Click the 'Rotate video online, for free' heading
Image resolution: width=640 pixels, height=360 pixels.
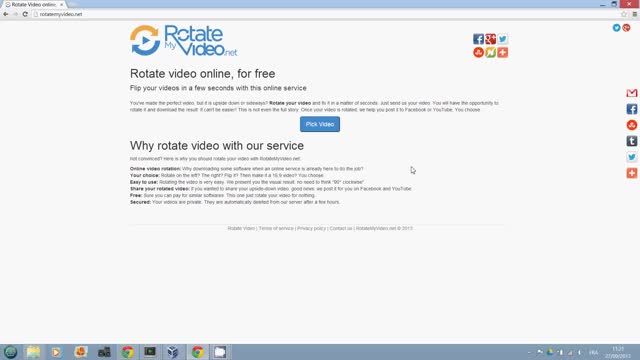coord(202,73)
